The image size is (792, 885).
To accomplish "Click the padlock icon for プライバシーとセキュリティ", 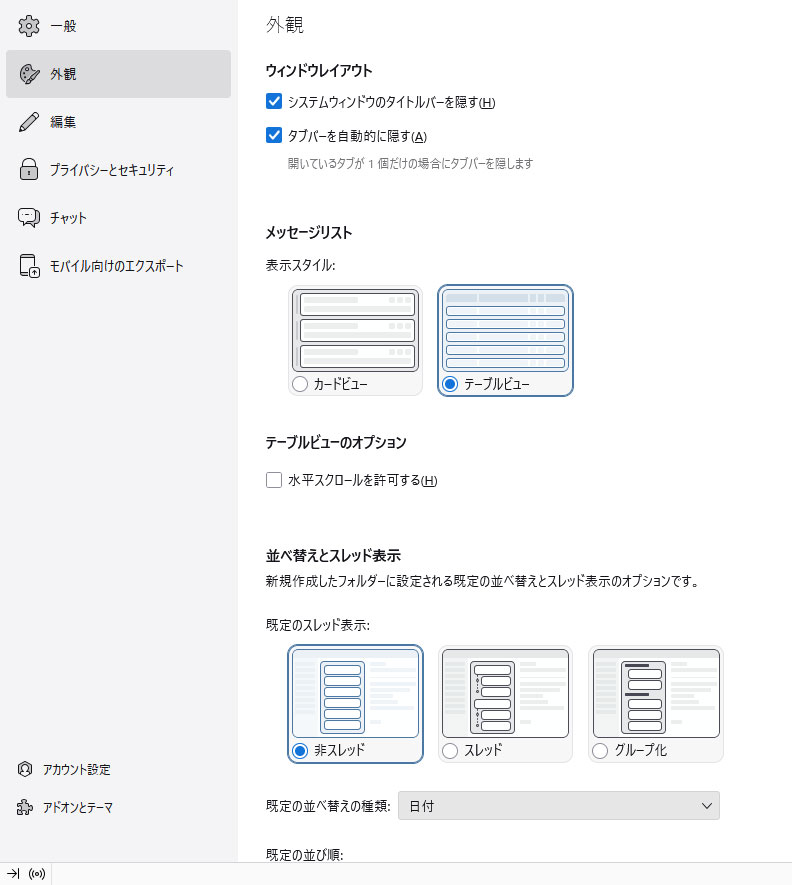I will click(29, 169).
